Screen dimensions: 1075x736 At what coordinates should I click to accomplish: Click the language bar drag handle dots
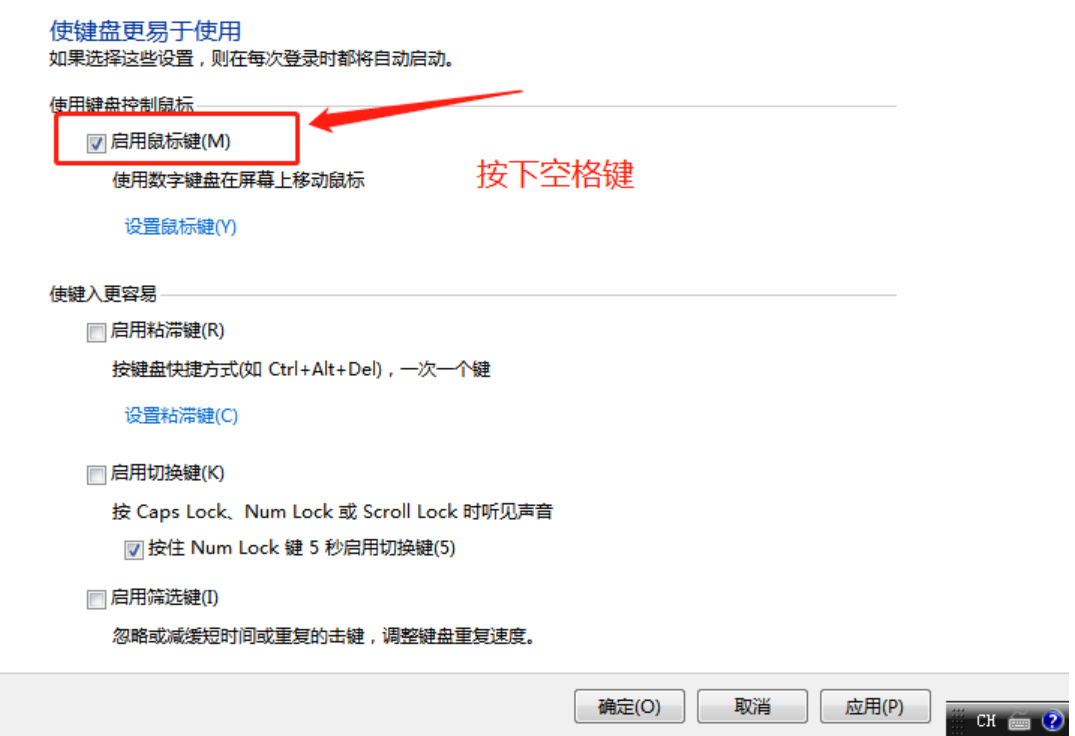tap(958, 720)
